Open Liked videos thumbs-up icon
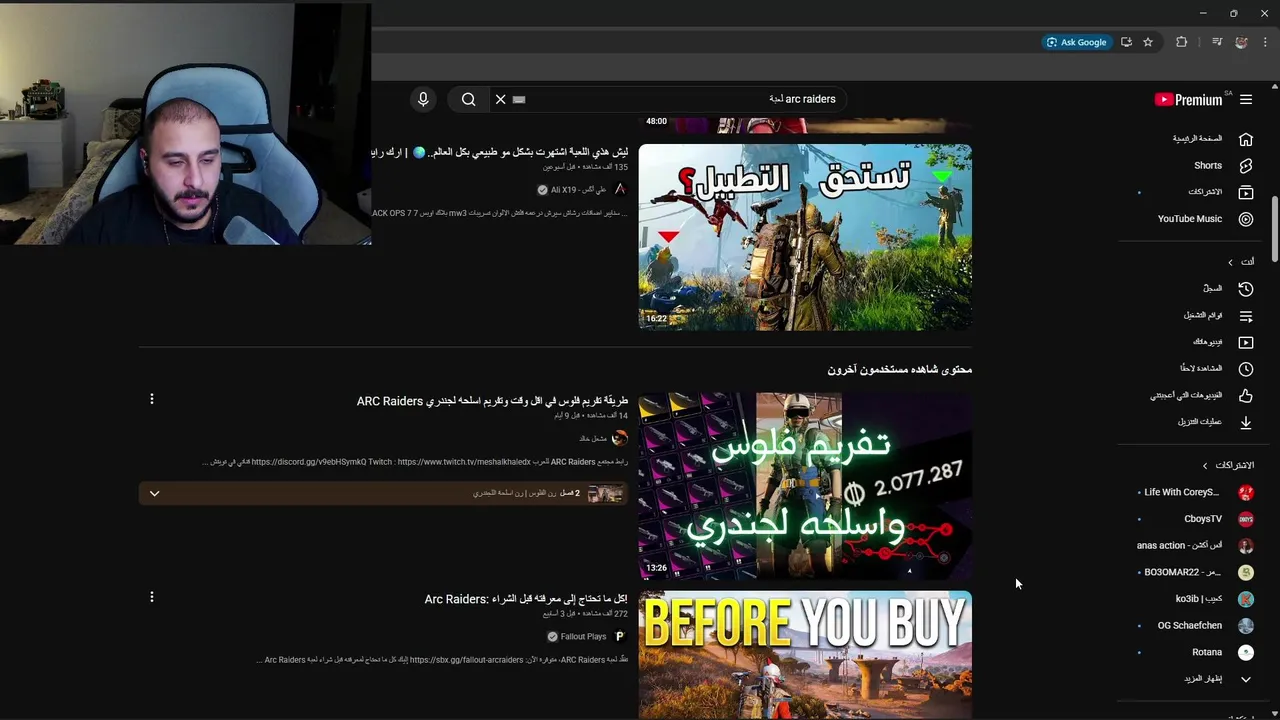Viewport: 1280px width, 720px height. click(x=1246, y=396)
